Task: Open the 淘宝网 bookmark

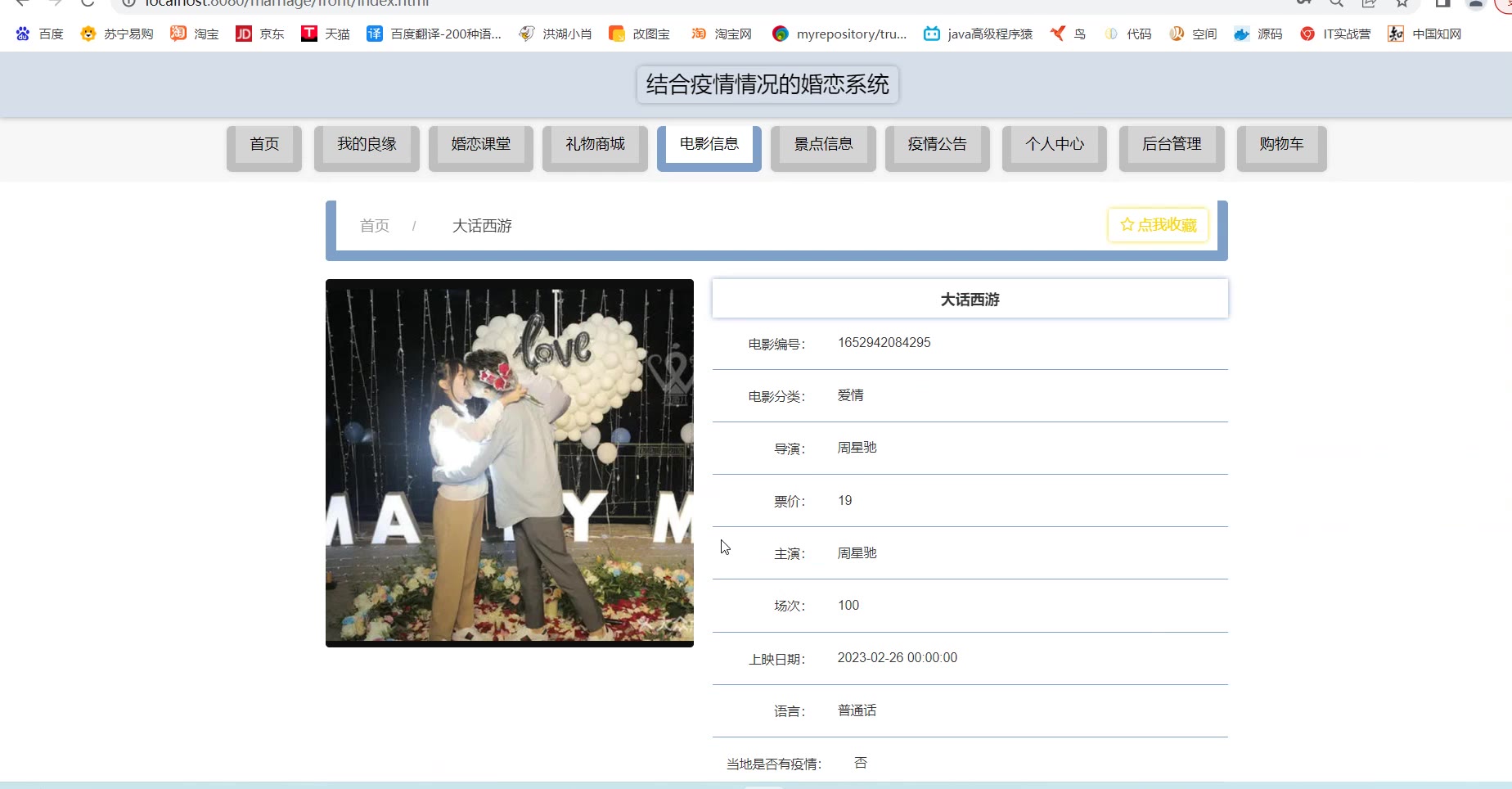Action: tap(722, 34)
